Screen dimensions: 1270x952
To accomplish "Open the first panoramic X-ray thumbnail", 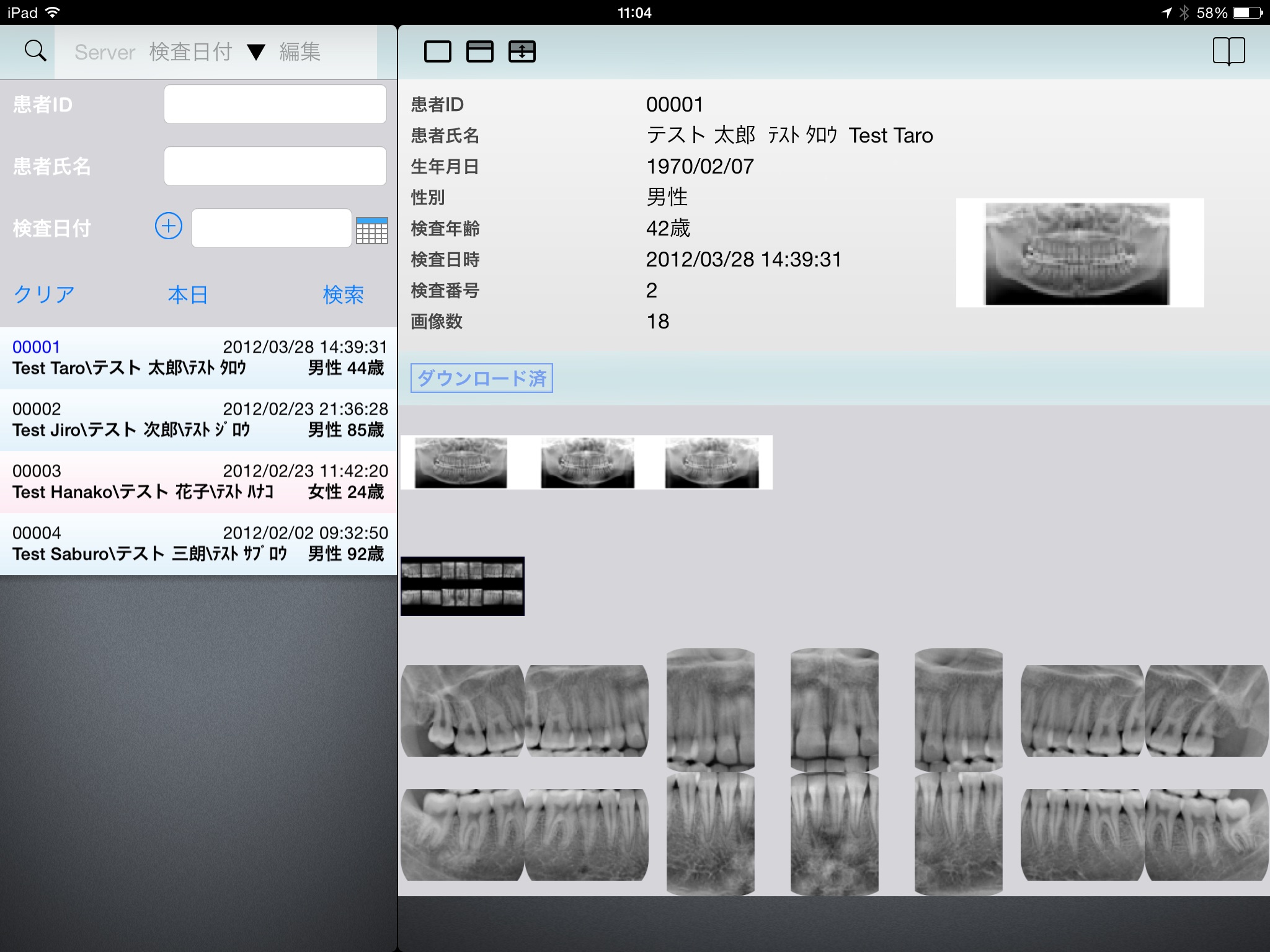I will pos(462,462).
